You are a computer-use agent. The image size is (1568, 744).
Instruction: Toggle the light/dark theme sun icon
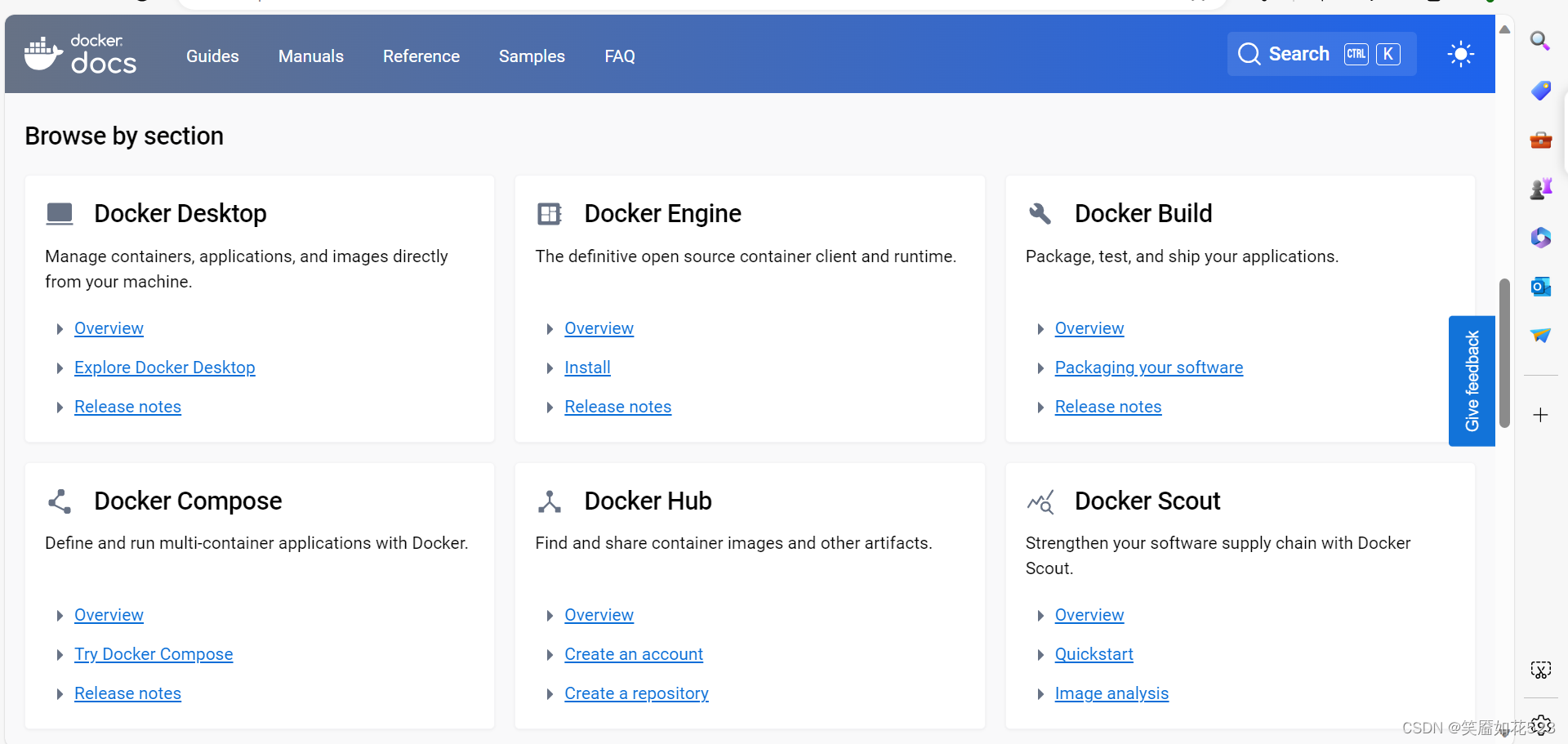coord(1460,54)
